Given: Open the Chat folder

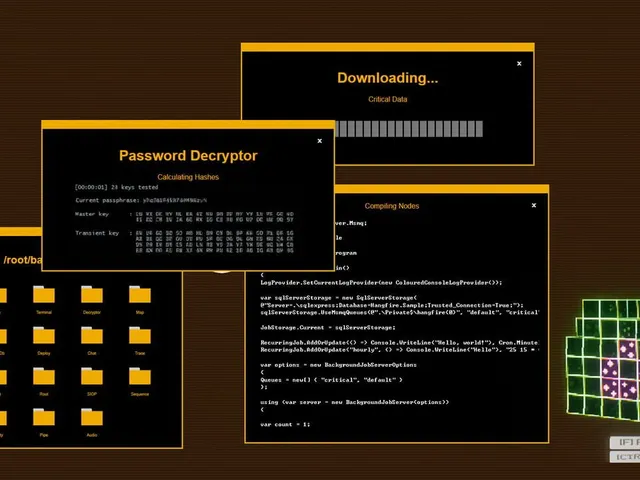Looking at the screenshot, I should 92,336.
